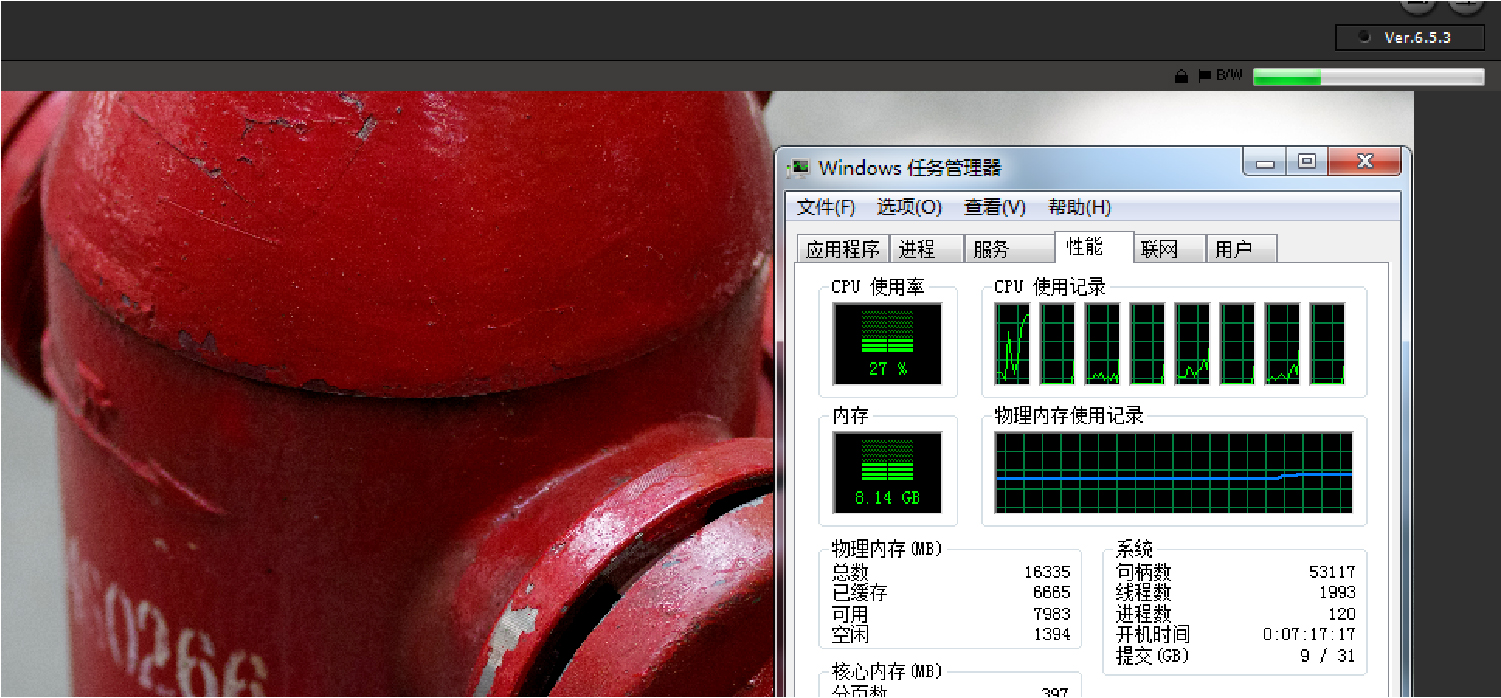This screenshot has width=1501, height=698.
Task: Switch to the 应用程序 tab
Action: click(x=842, y=249)
